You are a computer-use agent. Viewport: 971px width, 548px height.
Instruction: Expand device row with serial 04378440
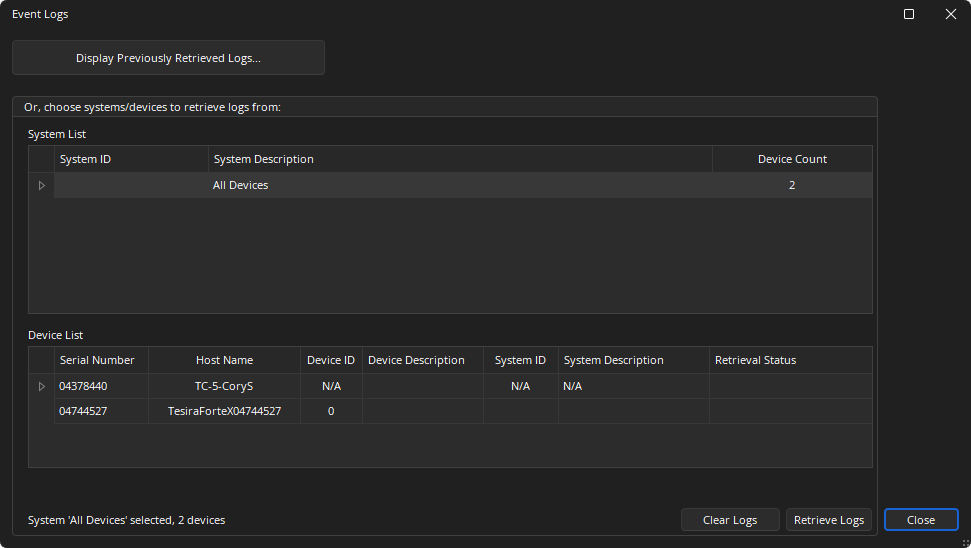coord(41,386)
